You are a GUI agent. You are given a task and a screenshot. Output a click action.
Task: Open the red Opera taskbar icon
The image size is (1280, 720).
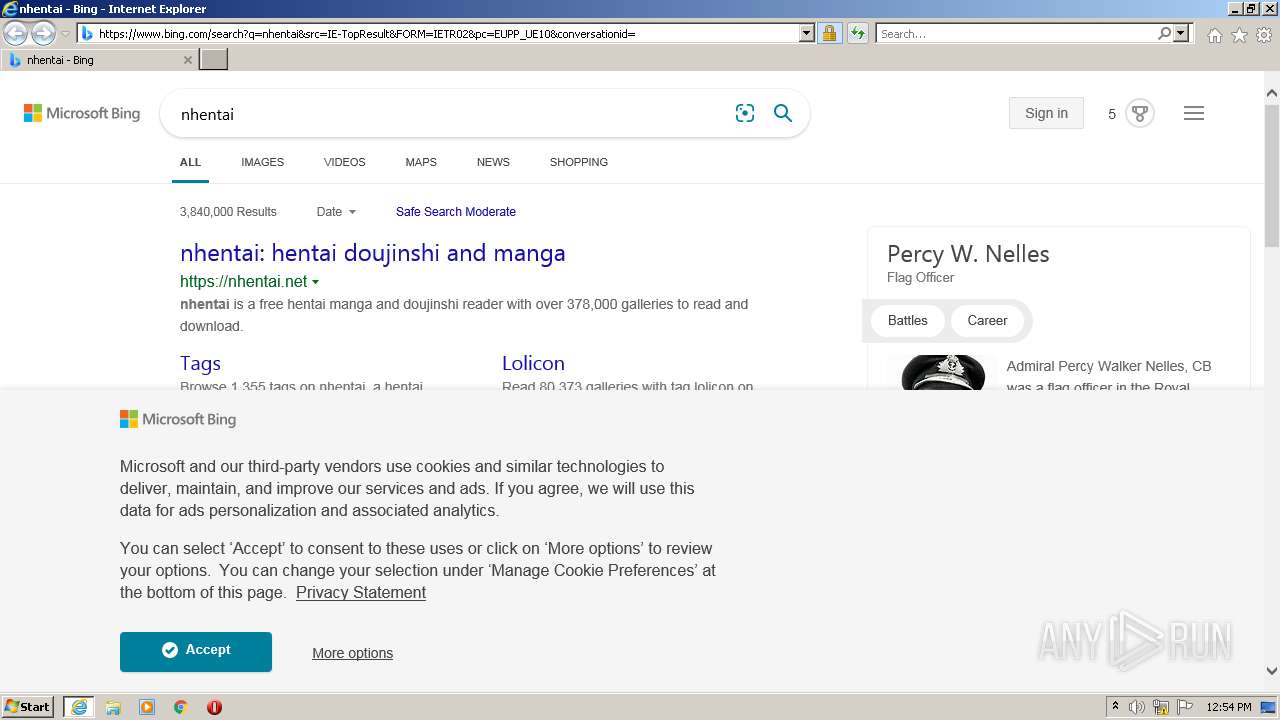coord(214,707)
